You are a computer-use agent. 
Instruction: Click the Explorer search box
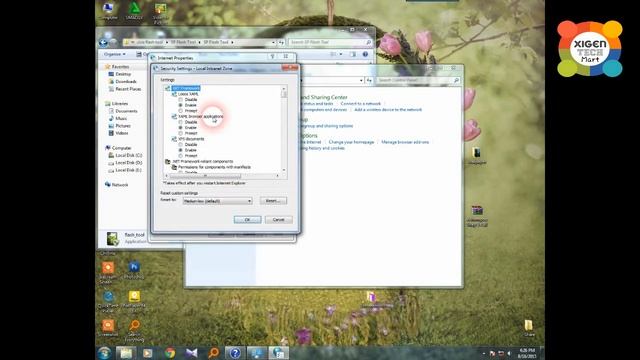330,42
